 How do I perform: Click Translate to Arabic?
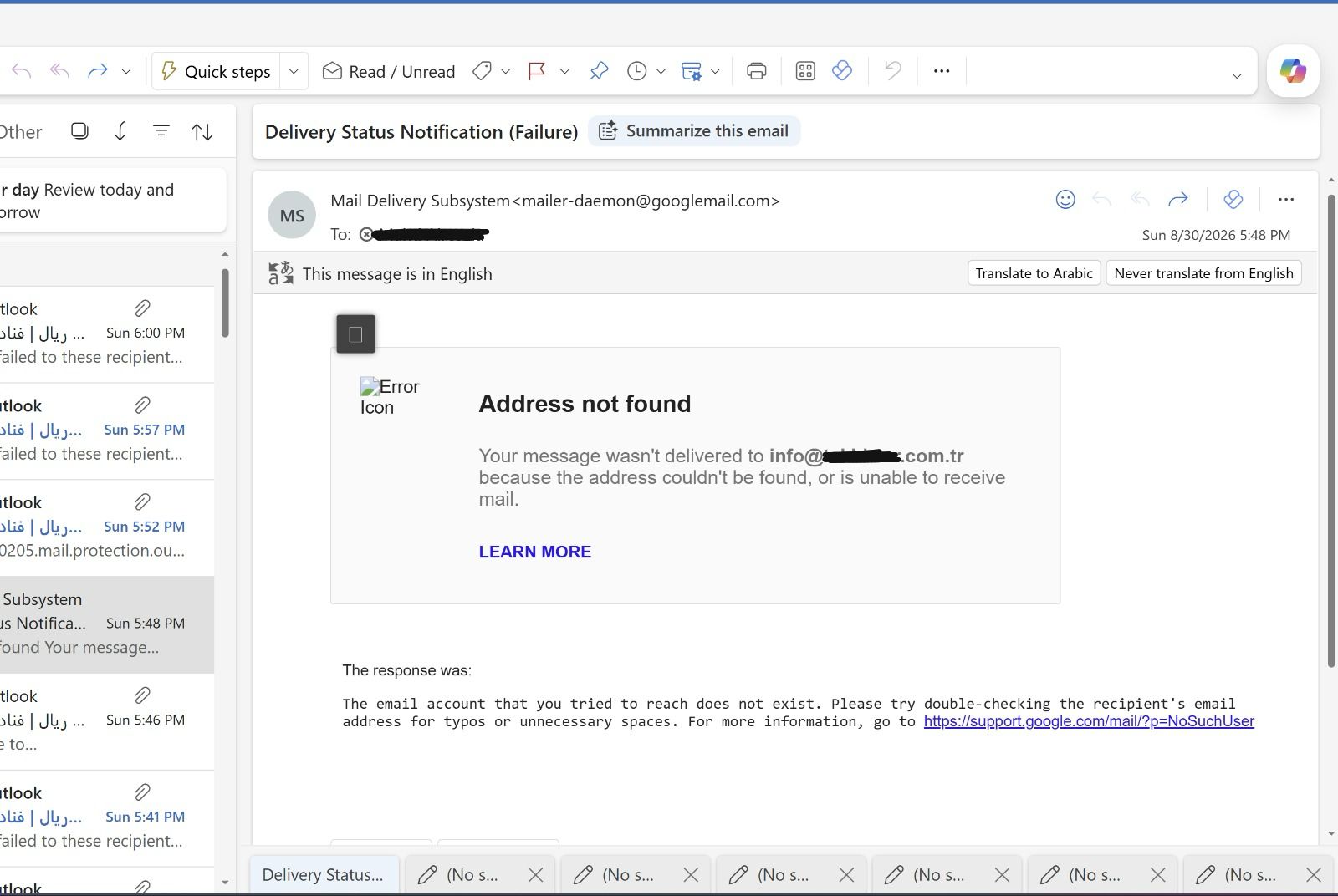point(1034,273)
